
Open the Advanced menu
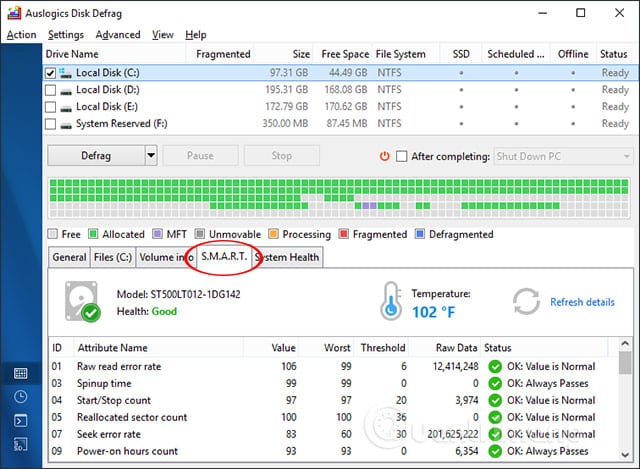pyautogui.click(x=118, y=35)
